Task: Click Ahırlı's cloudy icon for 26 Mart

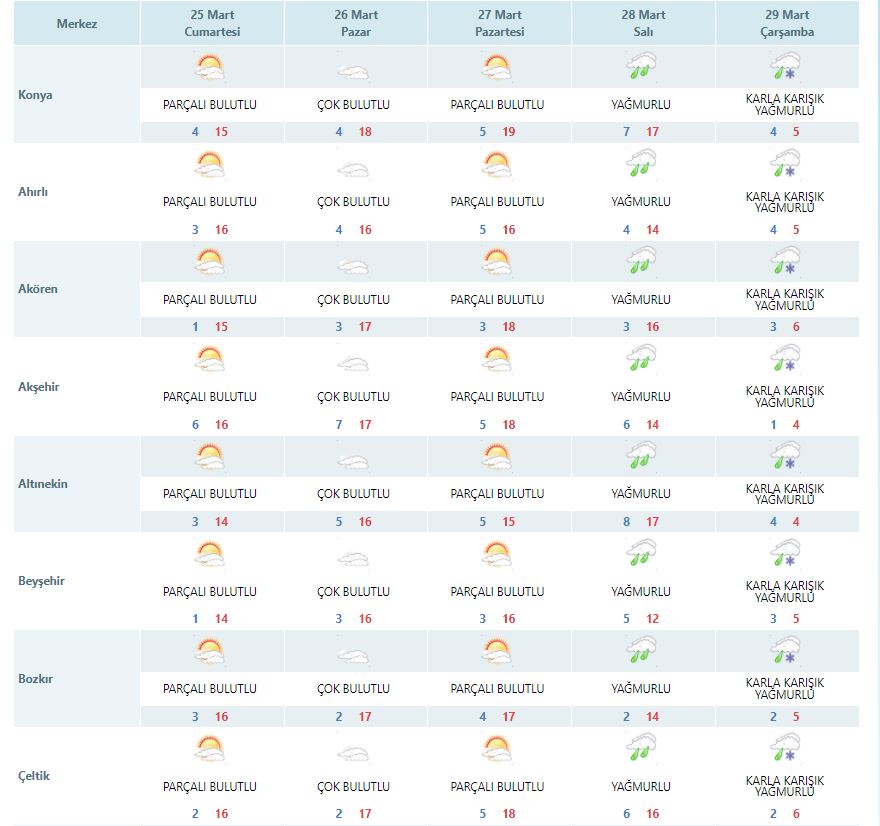Action: coord(353,166)
